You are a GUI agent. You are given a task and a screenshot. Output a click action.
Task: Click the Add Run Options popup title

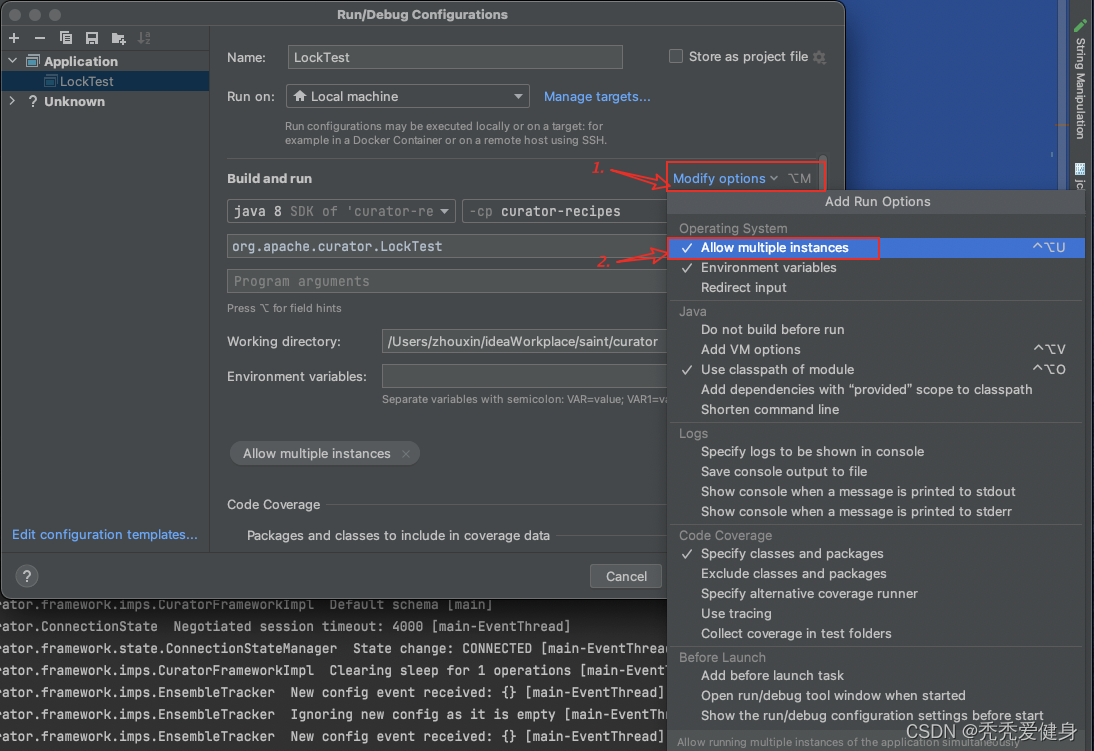[x=878, y=202]
